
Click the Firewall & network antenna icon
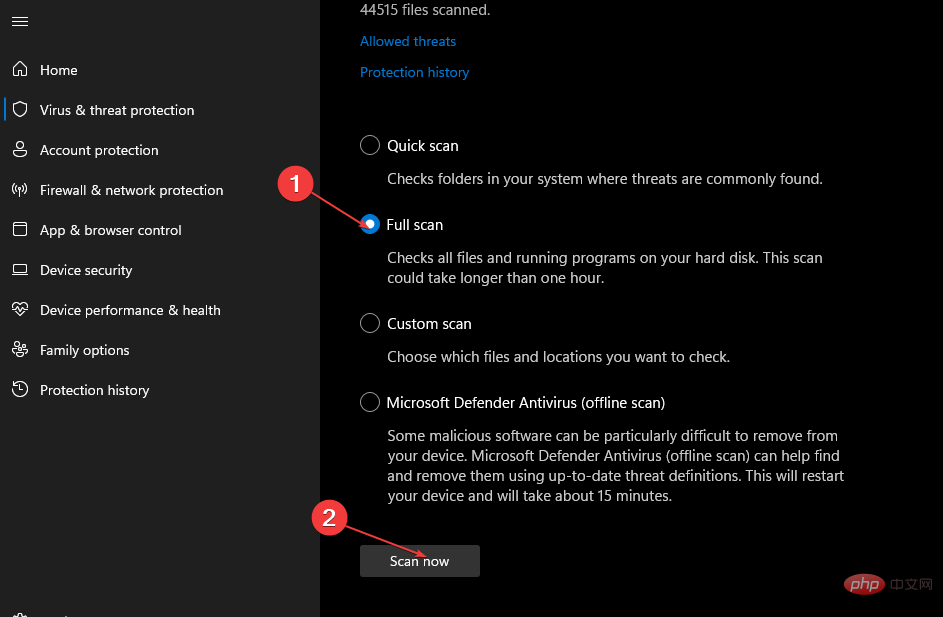pos(20,190)
